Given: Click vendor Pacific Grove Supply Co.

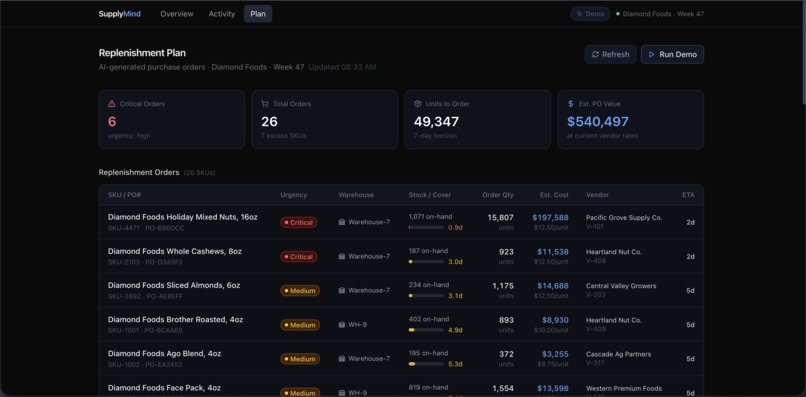Looking at the screenshot, I should [x=624, y=218].
